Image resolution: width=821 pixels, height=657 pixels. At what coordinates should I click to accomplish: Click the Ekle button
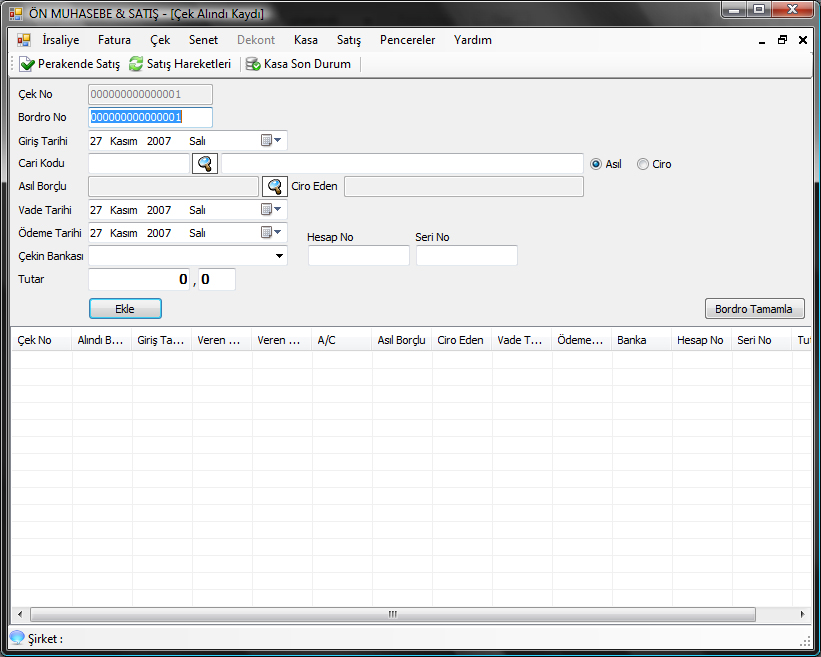pos(125,309)
